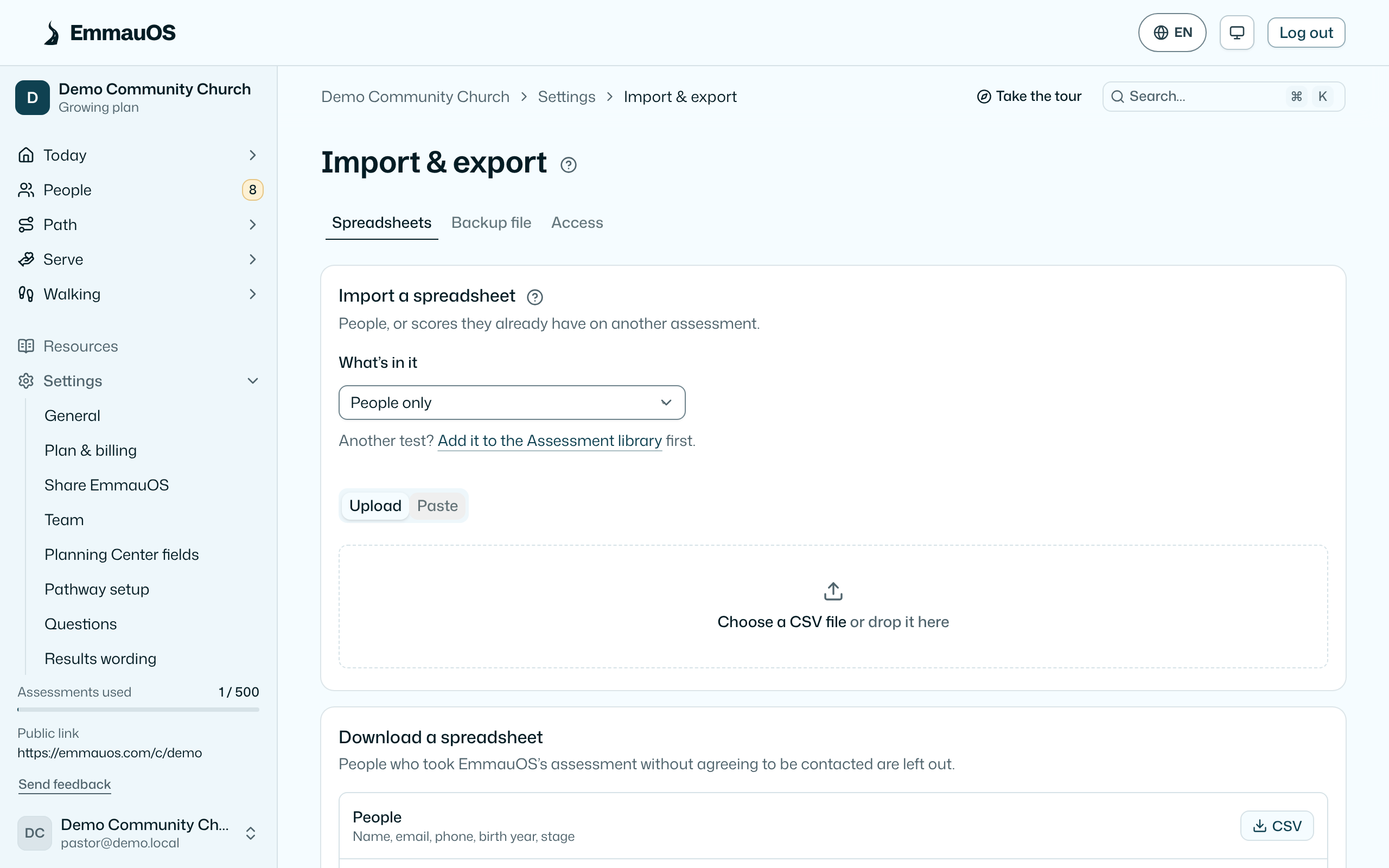Click the Resources book icon

coord(26,346)
